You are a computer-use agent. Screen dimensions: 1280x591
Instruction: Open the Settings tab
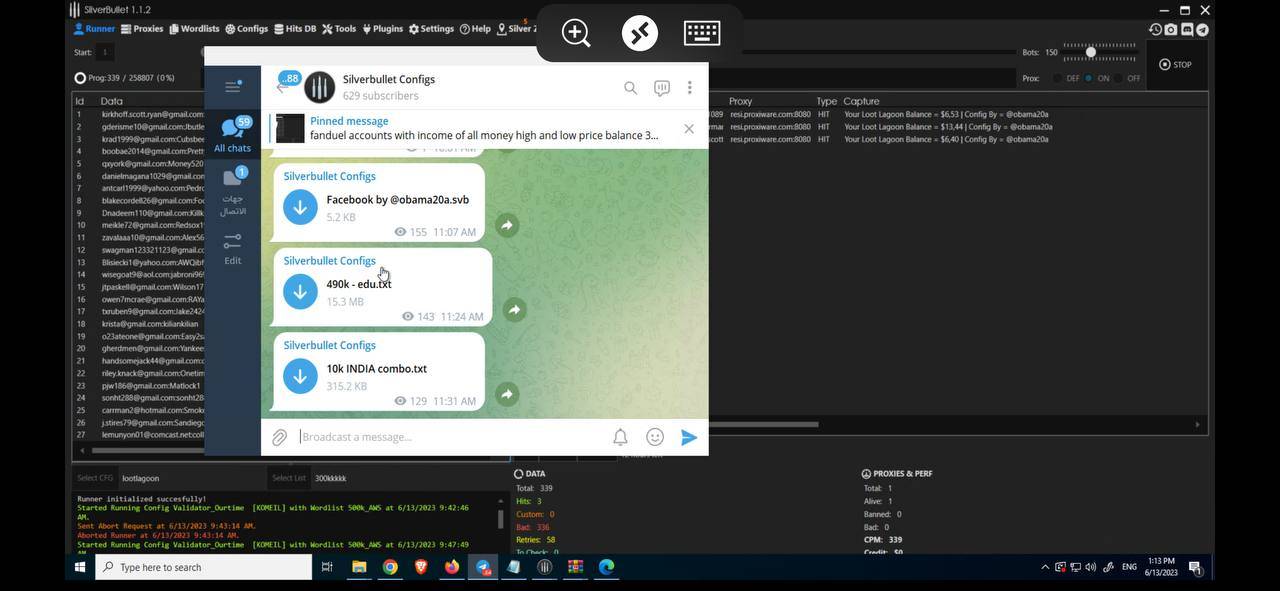coord(431,29)
